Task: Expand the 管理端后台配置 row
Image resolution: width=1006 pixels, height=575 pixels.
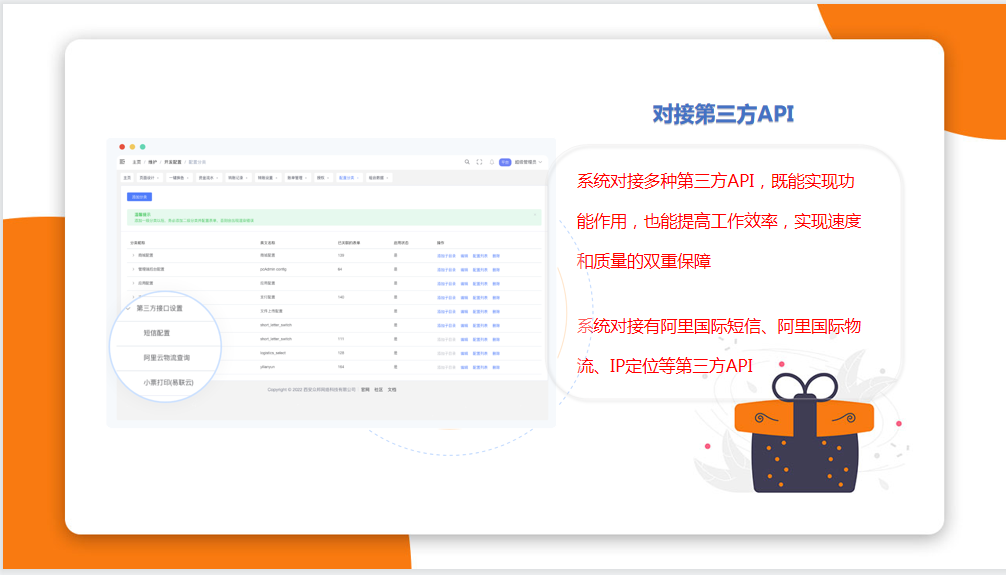Action: coord(132,269)
